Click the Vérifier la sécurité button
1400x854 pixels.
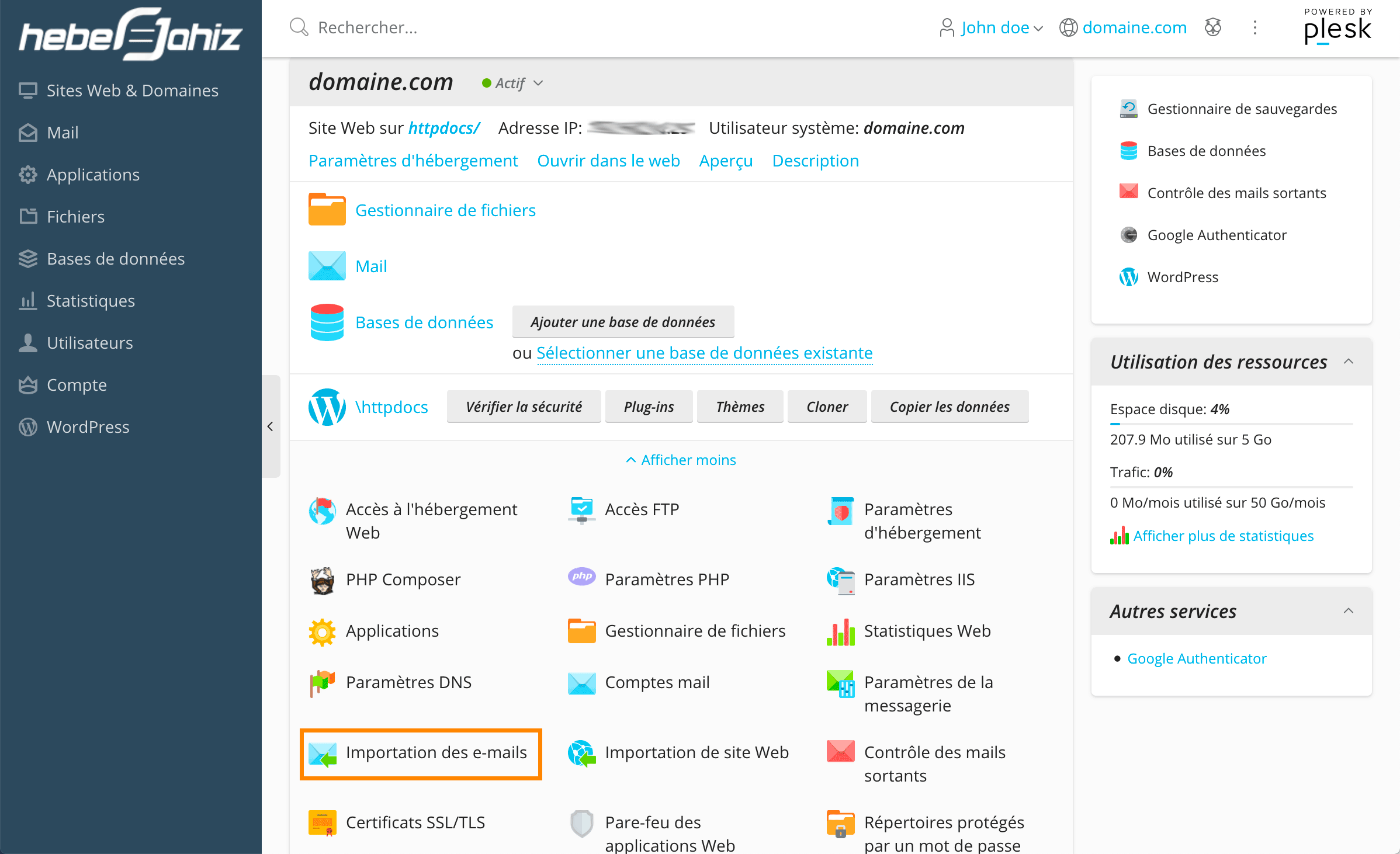[x=524, y=407]
